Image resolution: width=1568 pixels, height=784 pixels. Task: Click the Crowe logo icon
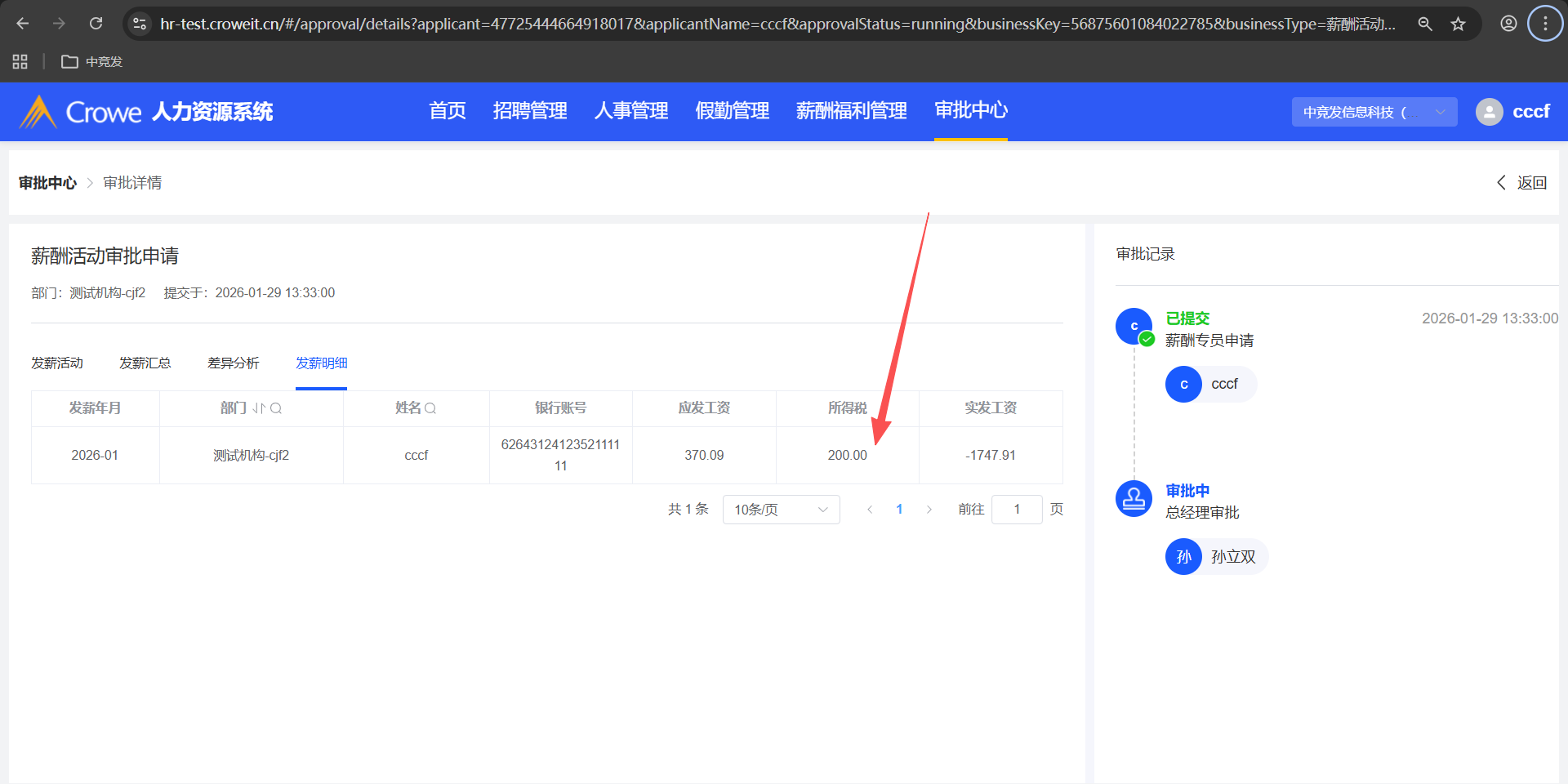click(38, 112)
